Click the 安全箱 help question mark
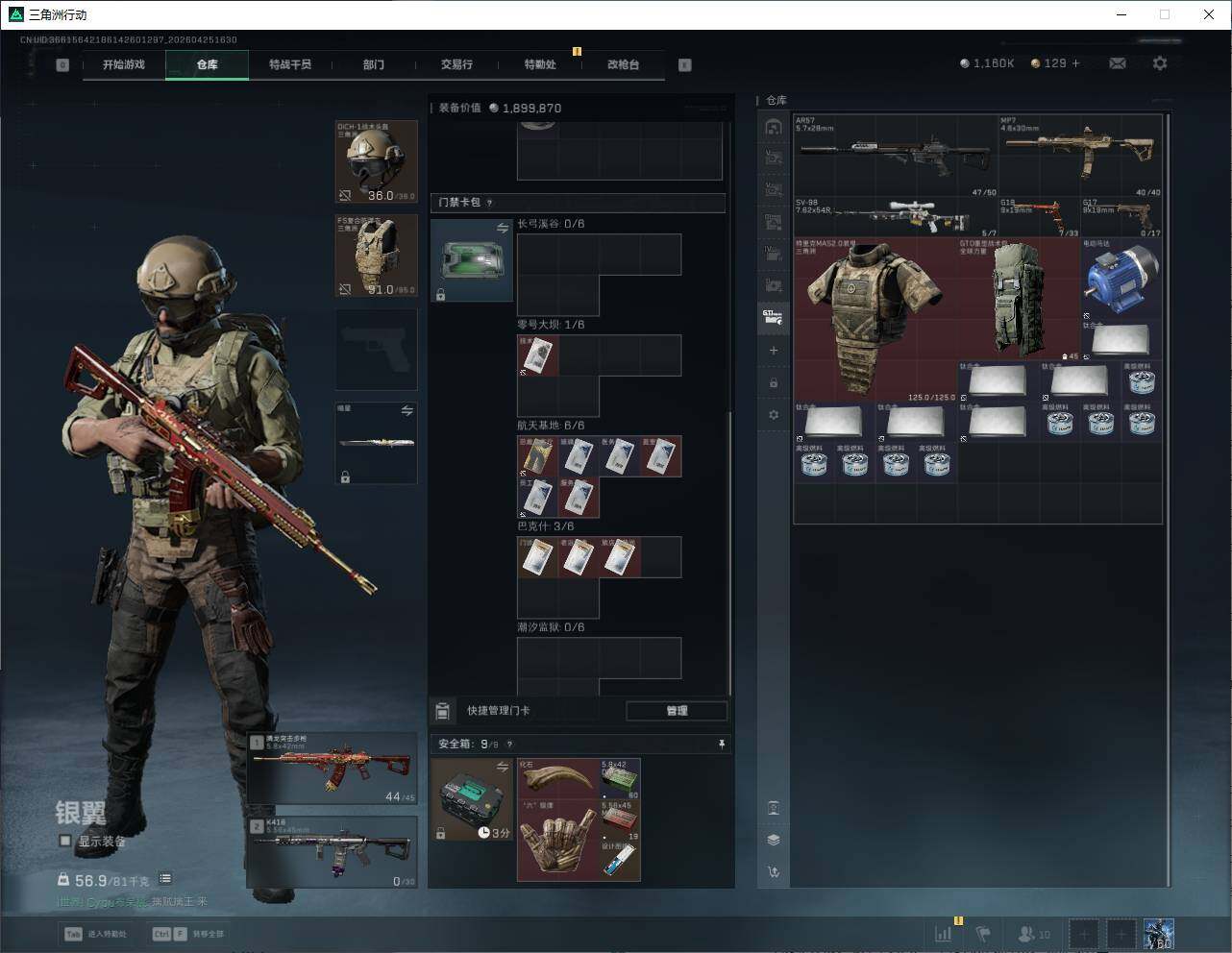This screenshot has height=953, width=1232. click(509, 744)
